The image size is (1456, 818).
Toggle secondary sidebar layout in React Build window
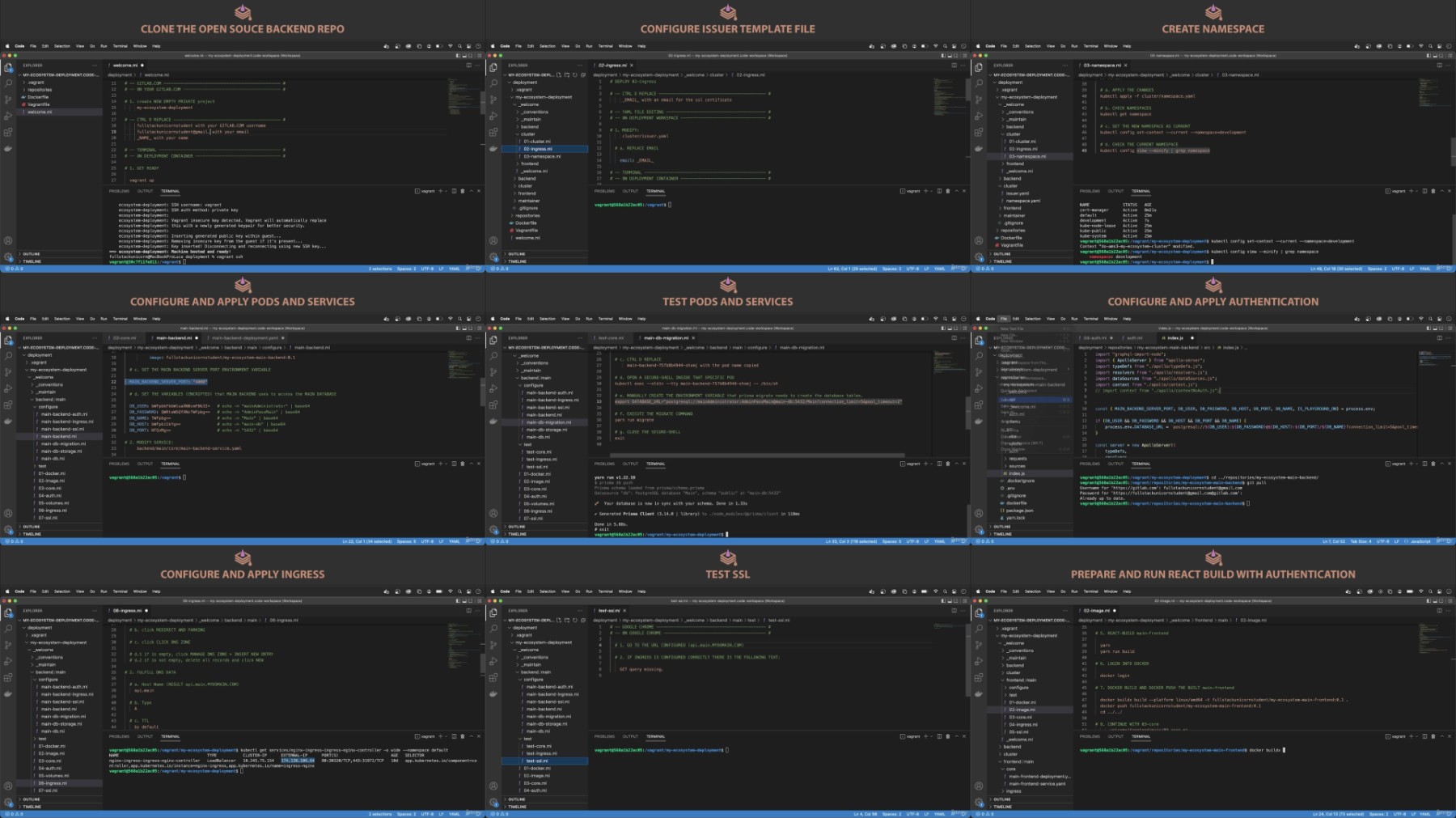(x=1441, y=601)
